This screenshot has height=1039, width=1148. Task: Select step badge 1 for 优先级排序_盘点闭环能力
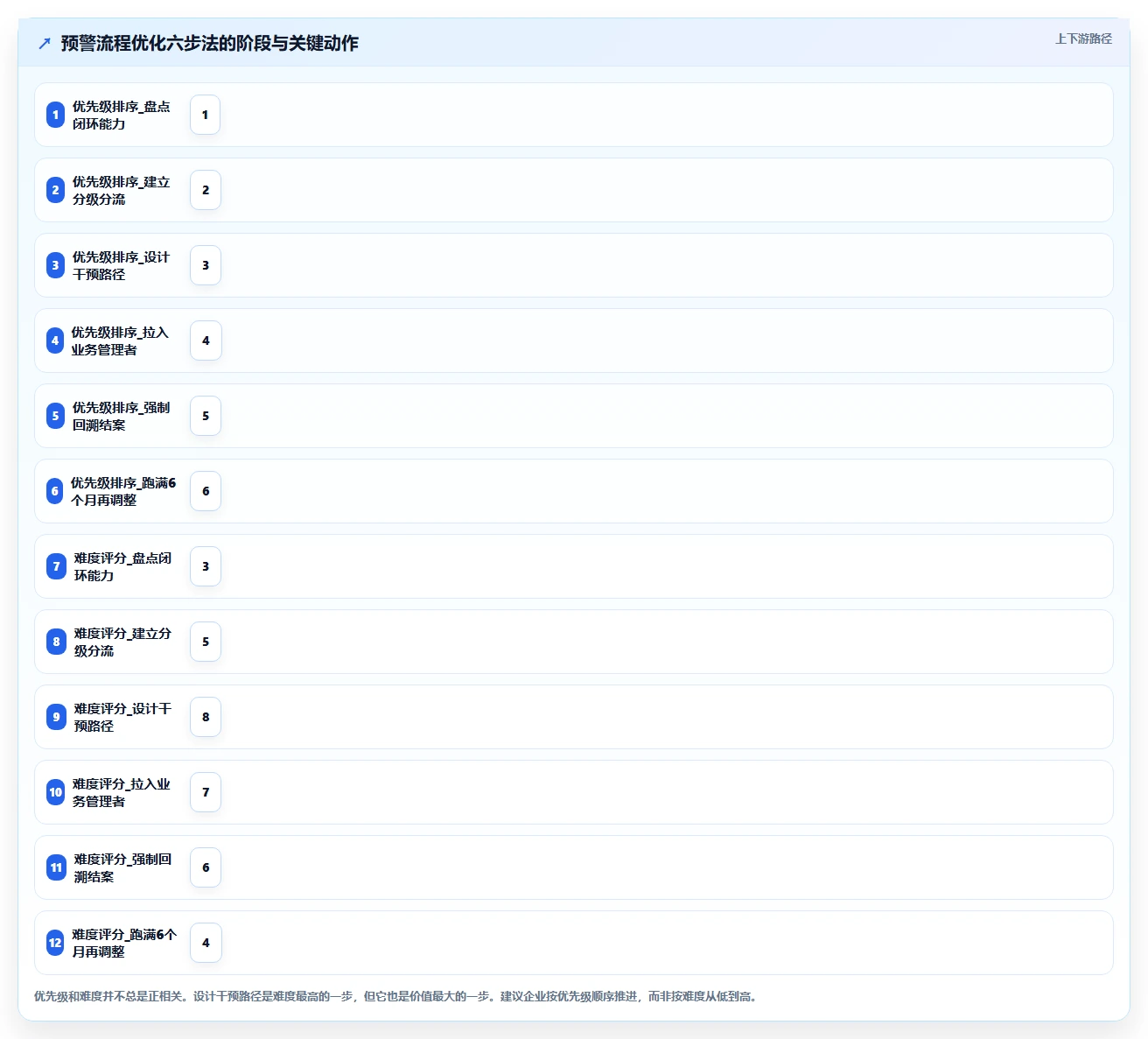click(55, 115)
